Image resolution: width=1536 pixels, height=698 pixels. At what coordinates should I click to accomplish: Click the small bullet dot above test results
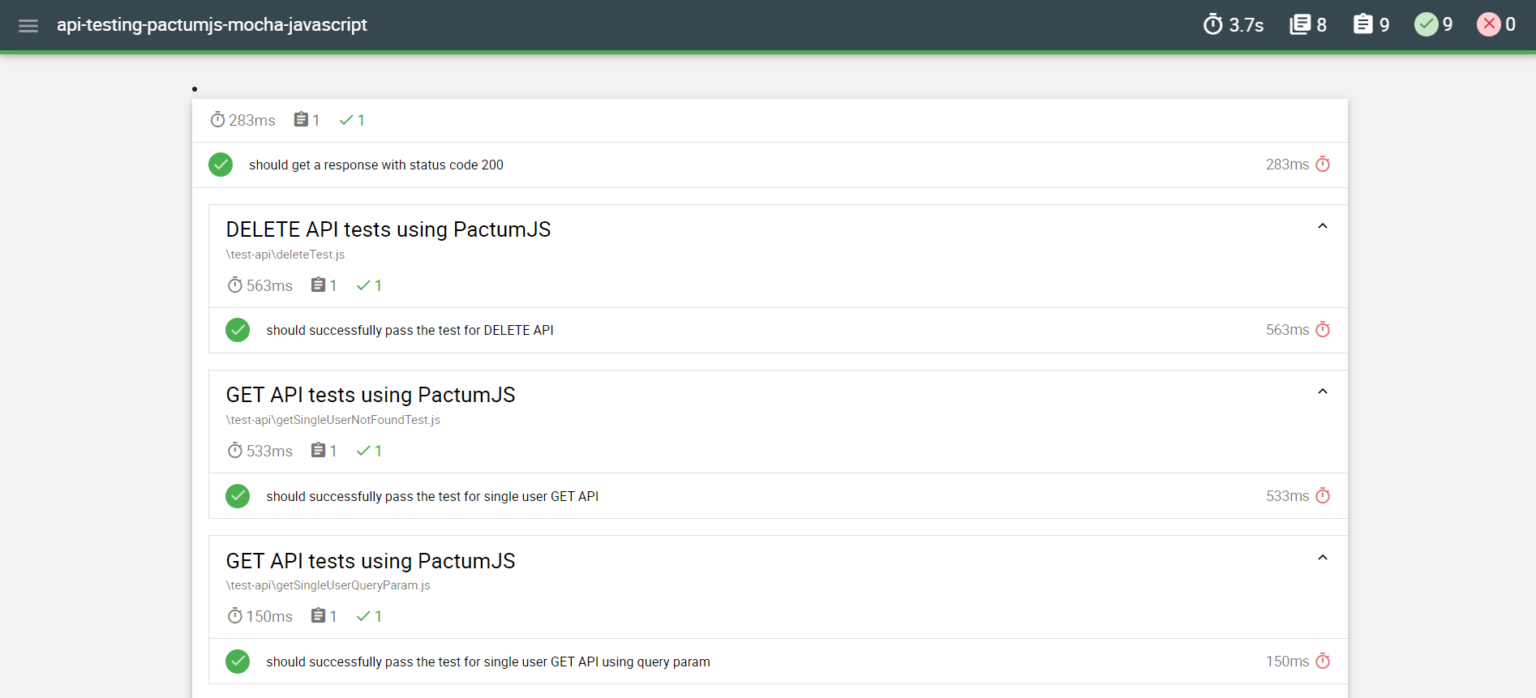pos(195,89)
